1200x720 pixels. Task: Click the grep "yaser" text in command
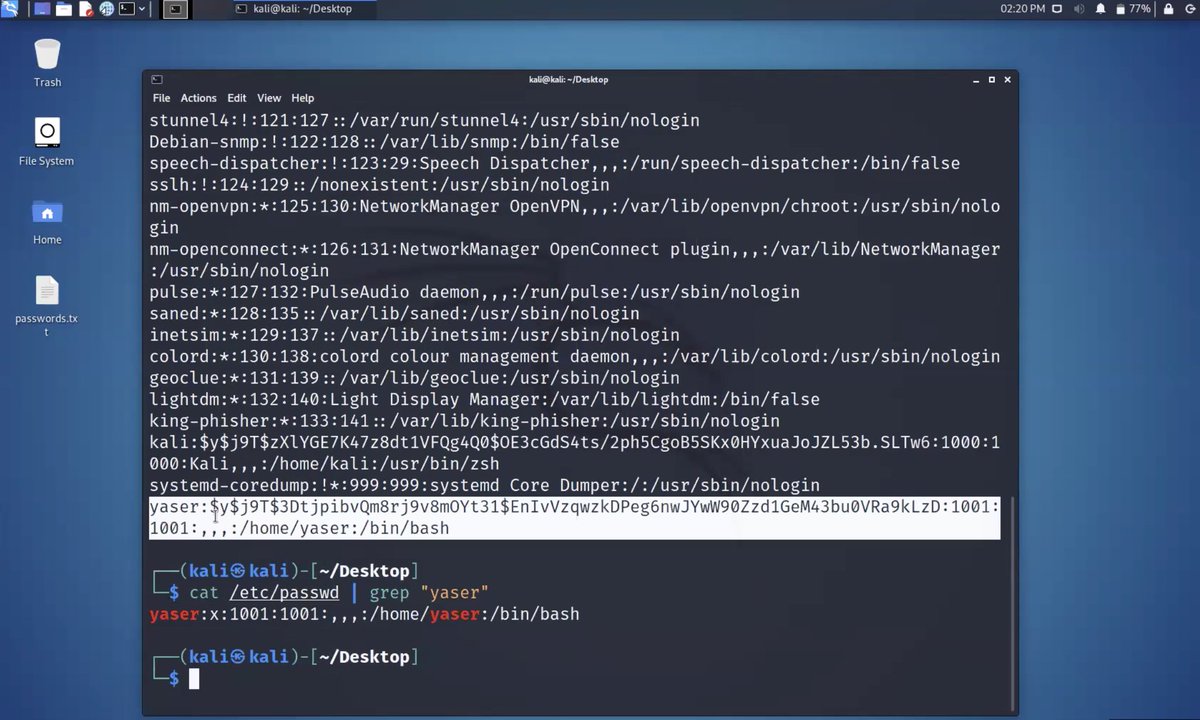429,593
